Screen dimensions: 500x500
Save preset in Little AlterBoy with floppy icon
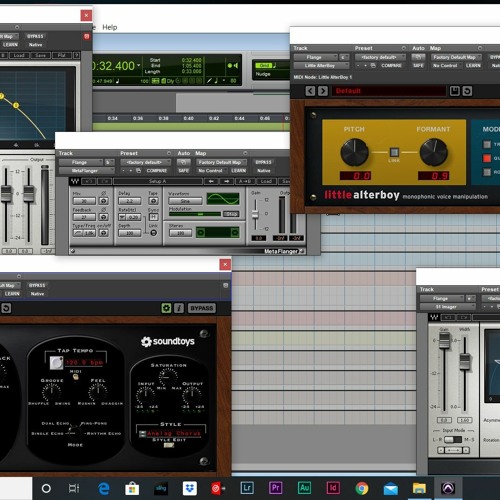(455, 91)
